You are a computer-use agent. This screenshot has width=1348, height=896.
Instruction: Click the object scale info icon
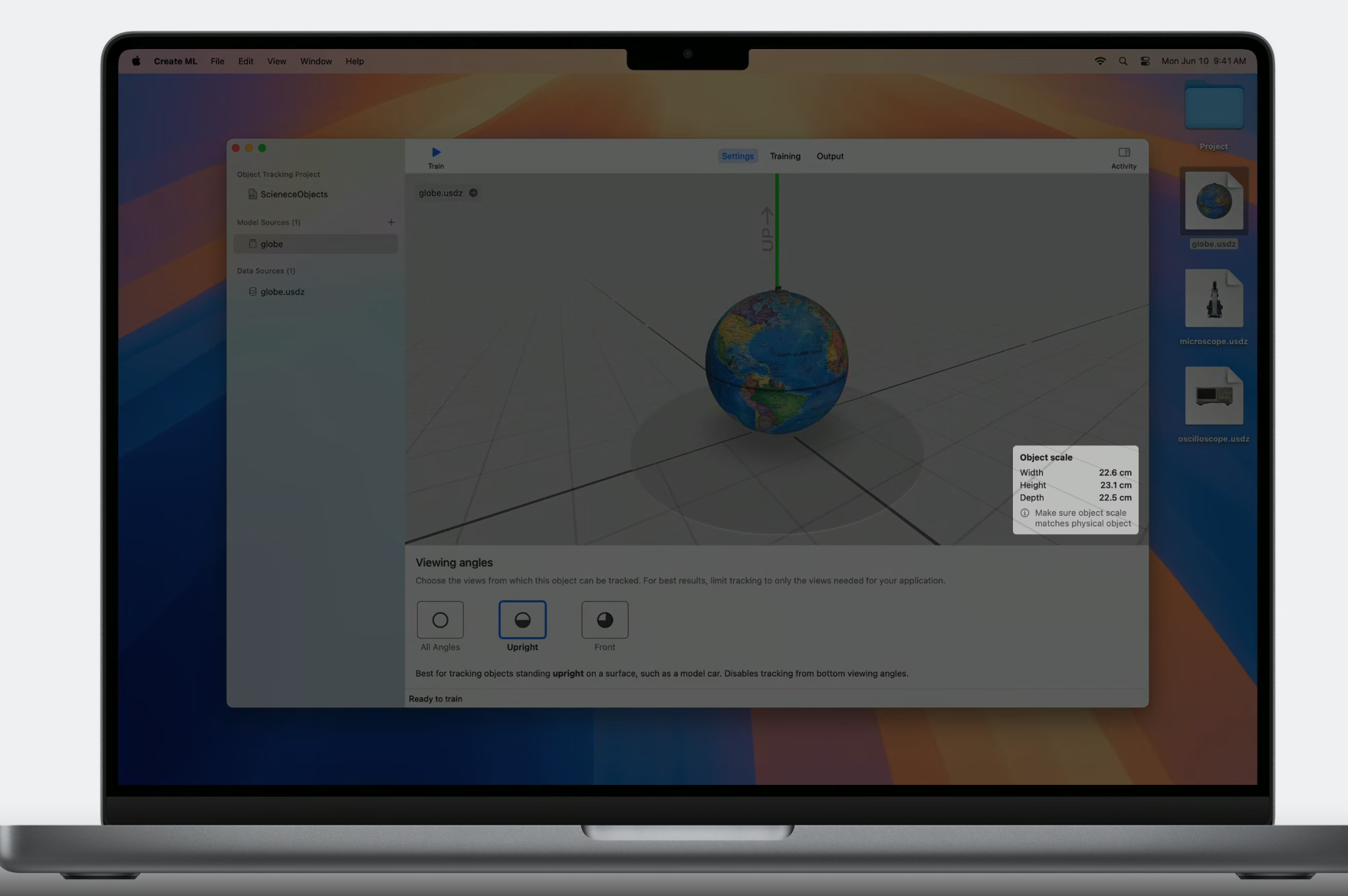click(x=1024, y=513)
